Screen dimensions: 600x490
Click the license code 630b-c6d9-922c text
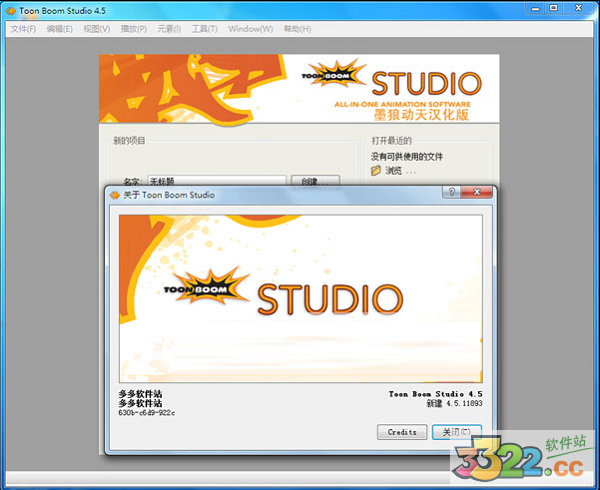[147, 413]
